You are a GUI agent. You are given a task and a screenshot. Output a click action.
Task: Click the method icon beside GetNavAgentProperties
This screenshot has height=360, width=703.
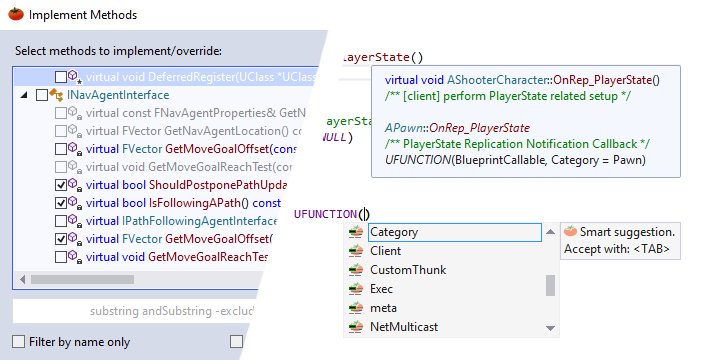[x=75, y=113]
